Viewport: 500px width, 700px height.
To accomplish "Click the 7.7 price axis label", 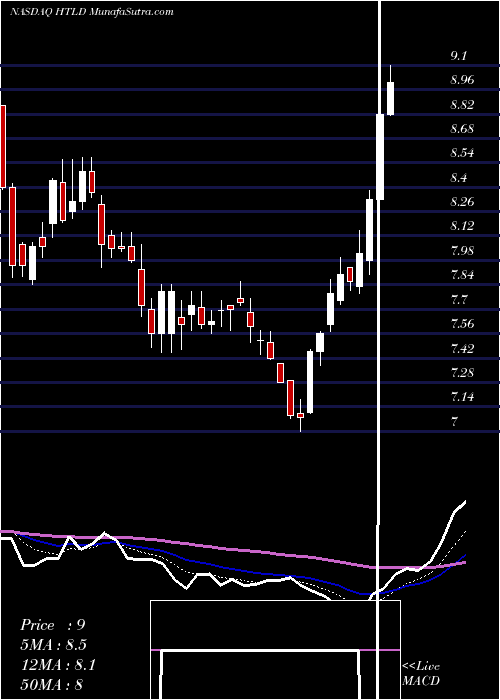I will pyautogui.click(x=459, y=299).
